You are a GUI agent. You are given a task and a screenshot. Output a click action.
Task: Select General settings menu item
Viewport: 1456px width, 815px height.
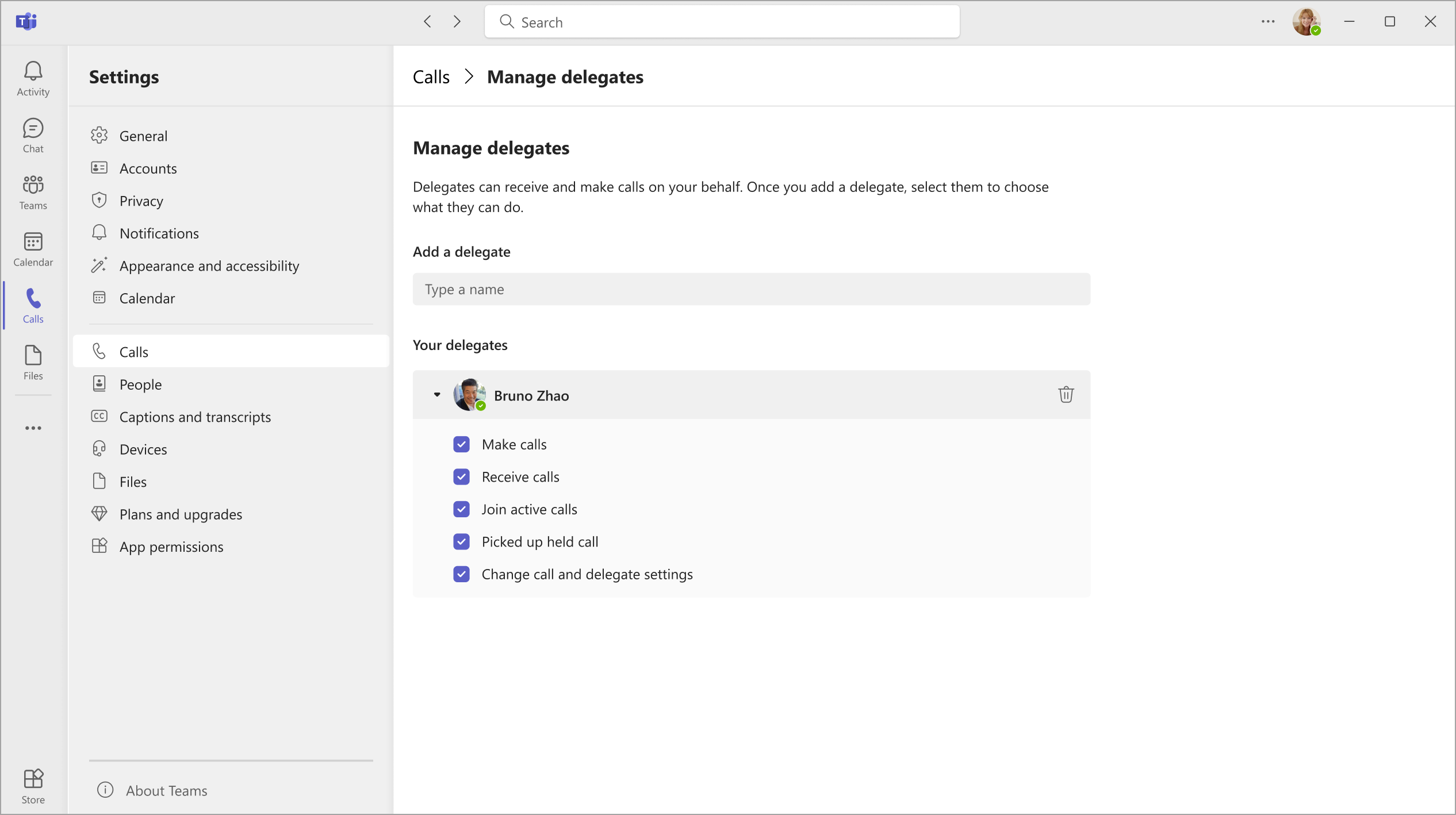[144, 135]
